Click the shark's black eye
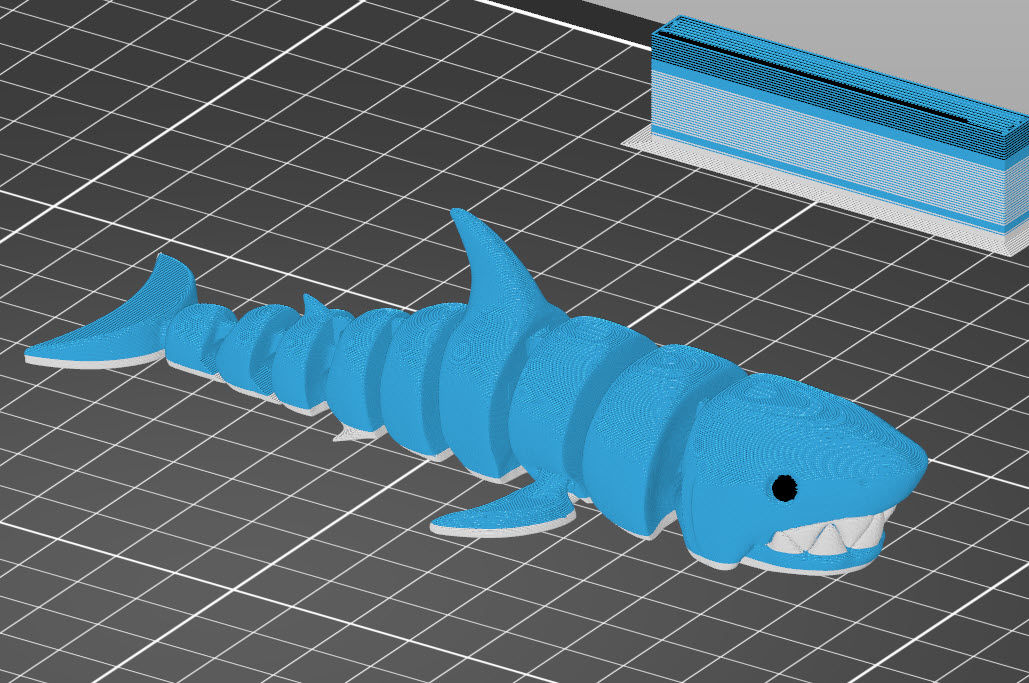Viewport: 1029px width, 683px height. click(784, 487)
